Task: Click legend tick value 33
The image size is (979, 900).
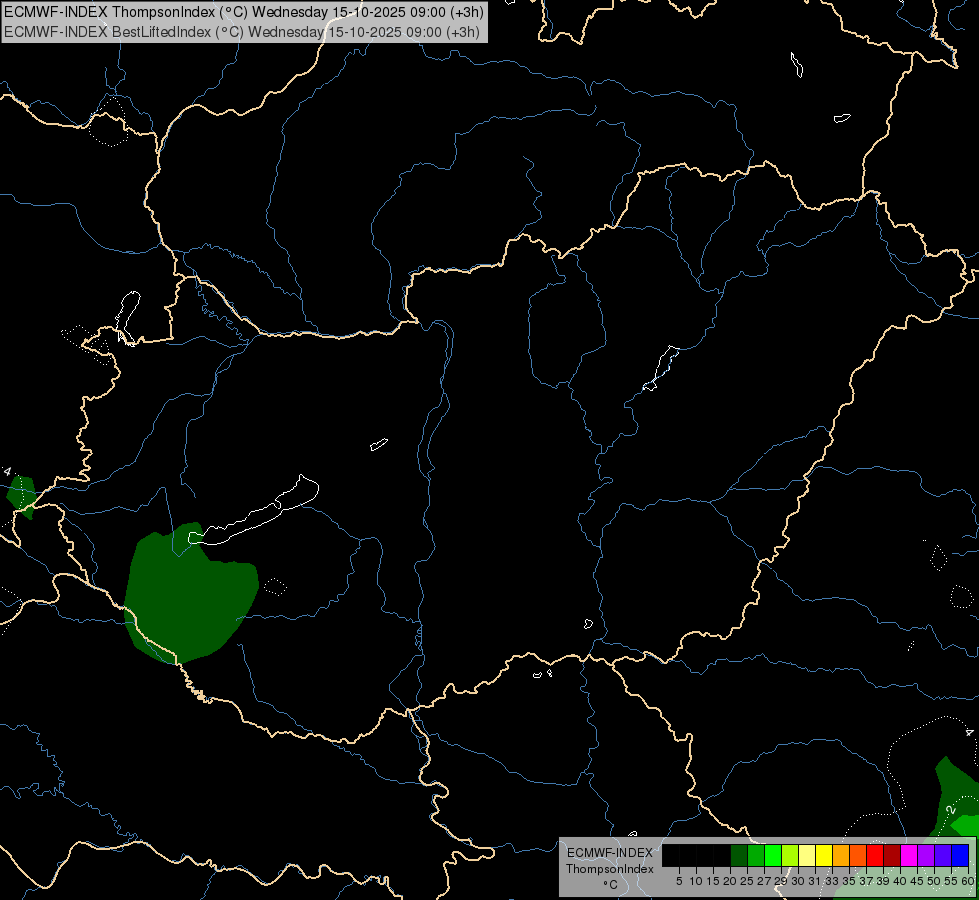Action: (832, 881)
